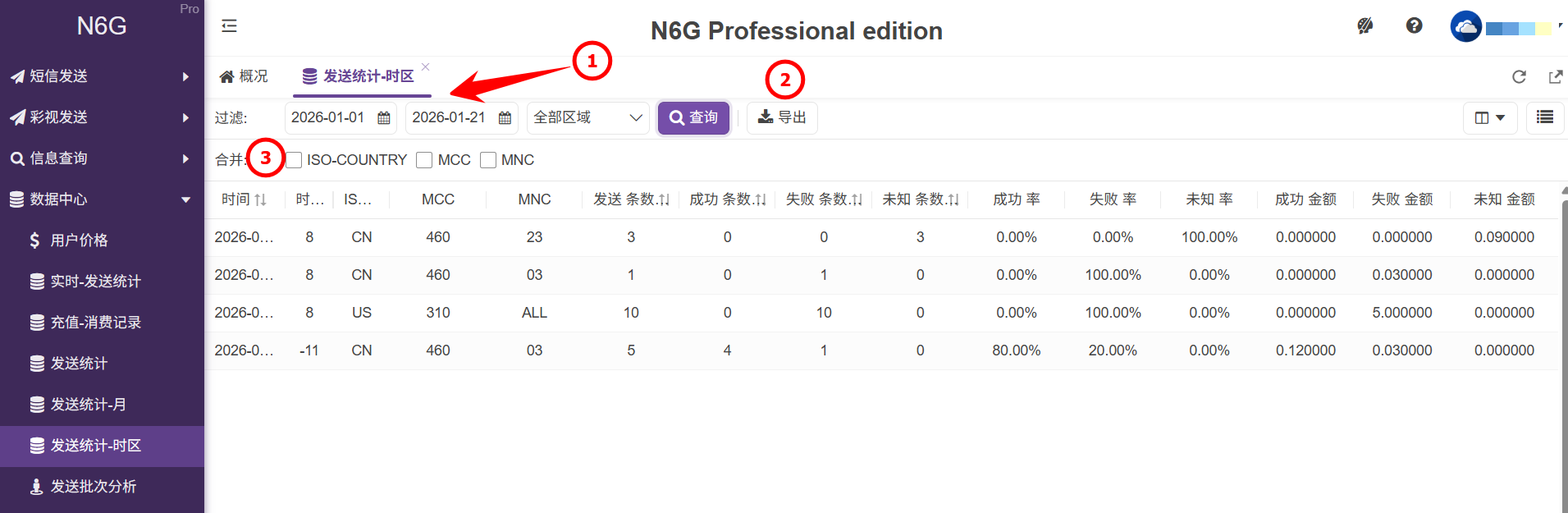Sort by 未知 条数 column sort icon
The width and height of the screenshot is (1568, 513).
(953, 199)
